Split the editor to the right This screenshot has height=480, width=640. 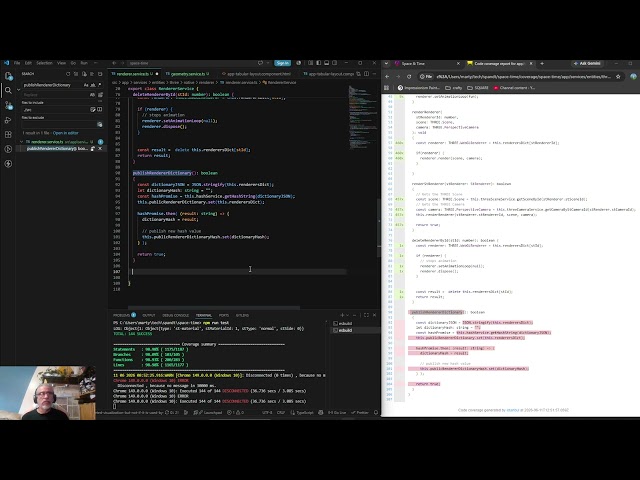coord(366,74)
